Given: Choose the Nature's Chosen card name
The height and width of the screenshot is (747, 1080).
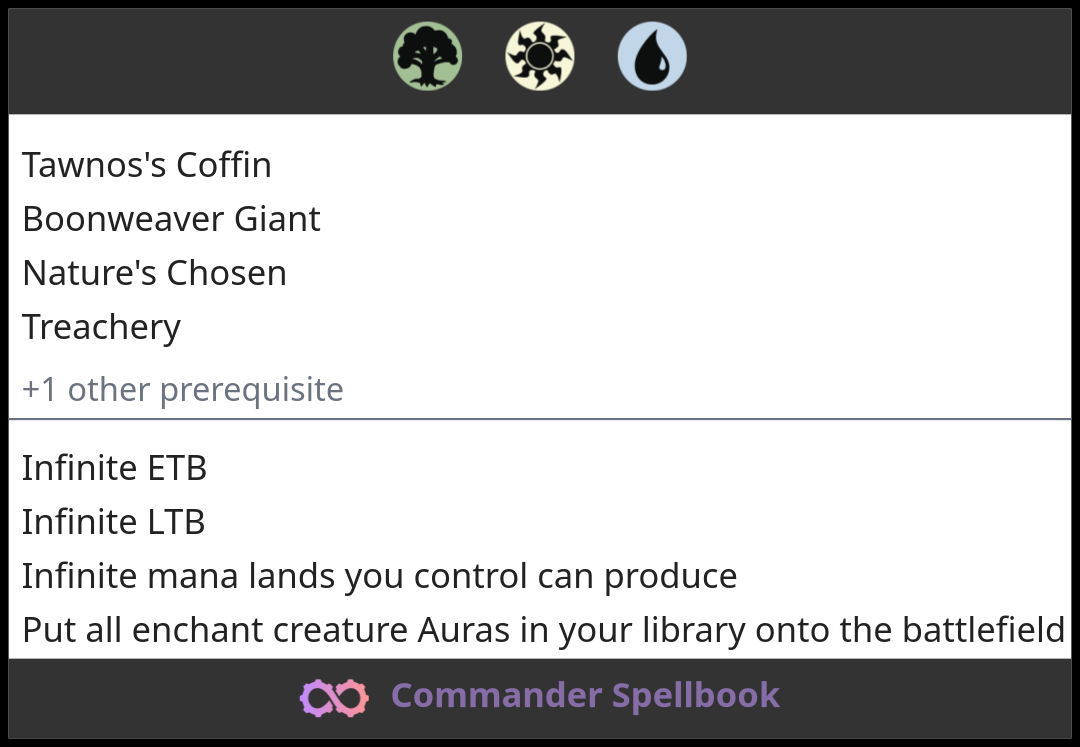Looking at the screenshot, I should click(x=154, y=273).
